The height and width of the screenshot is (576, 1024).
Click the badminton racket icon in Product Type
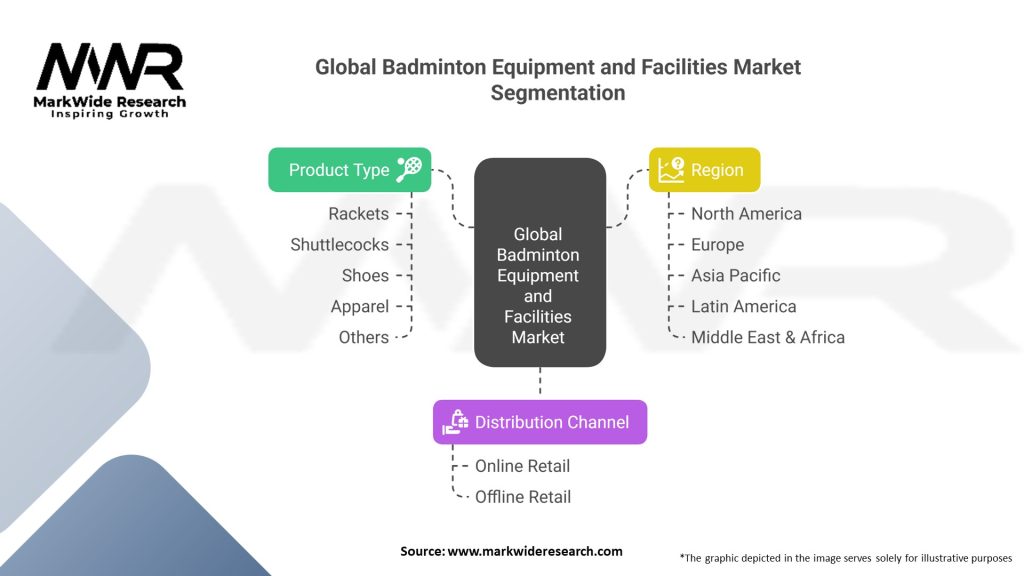409,169
